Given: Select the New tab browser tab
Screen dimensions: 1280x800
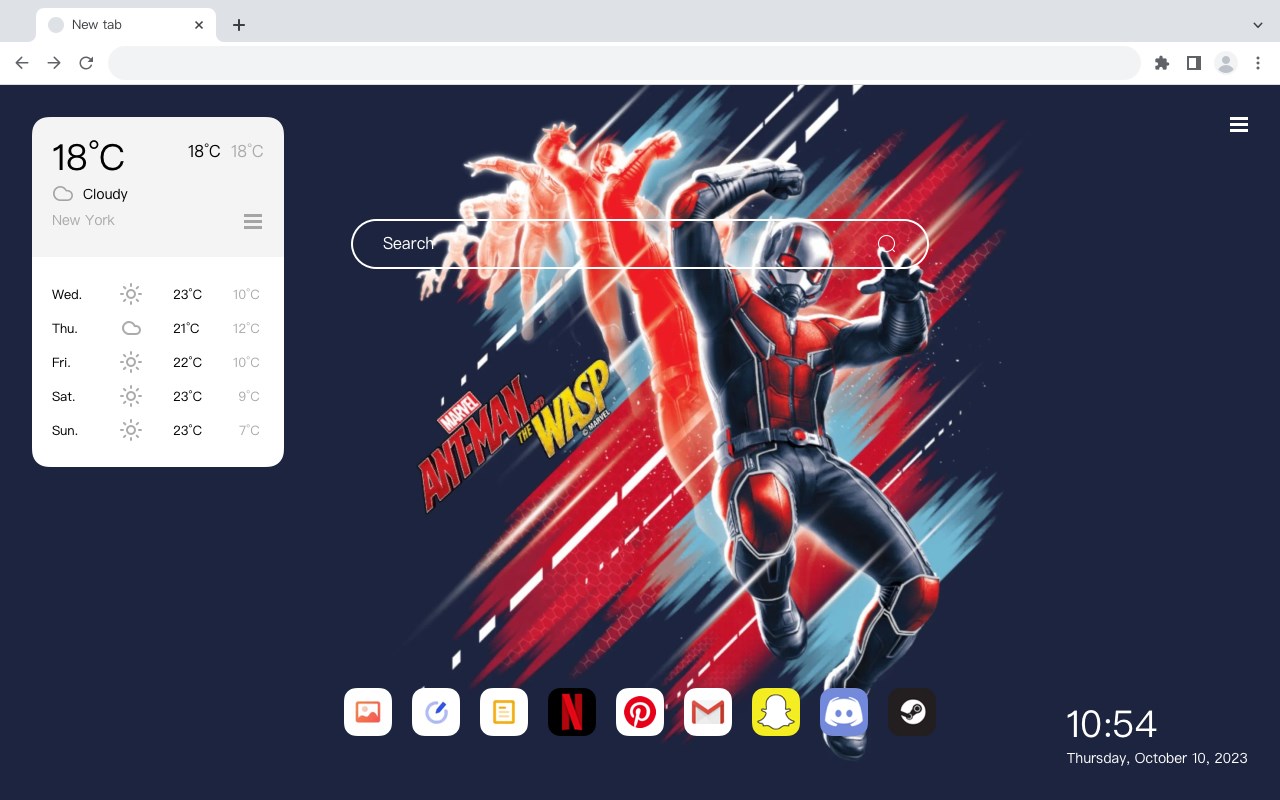Looking at the screenshot, I should (x=126, y=25).
